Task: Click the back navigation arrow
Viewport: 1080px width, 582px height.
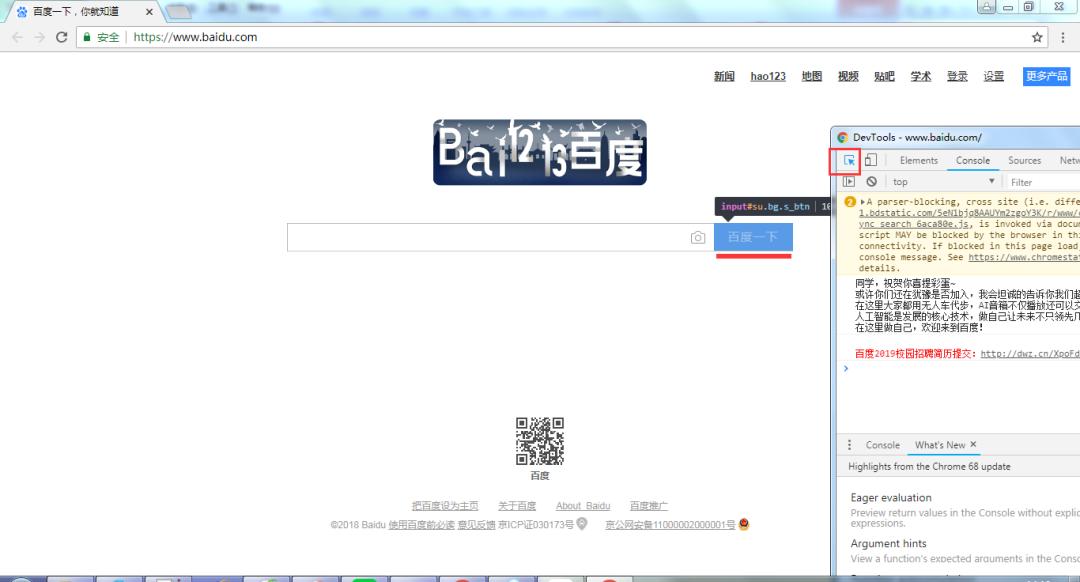Action: pos(16,36)
